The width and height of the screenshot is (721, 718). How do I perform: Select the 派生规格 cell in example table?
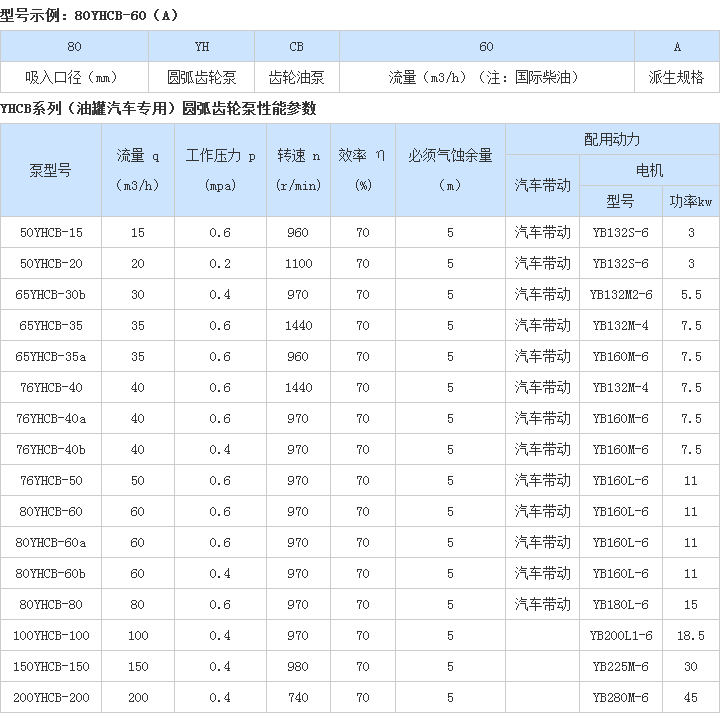click(677, 76)
